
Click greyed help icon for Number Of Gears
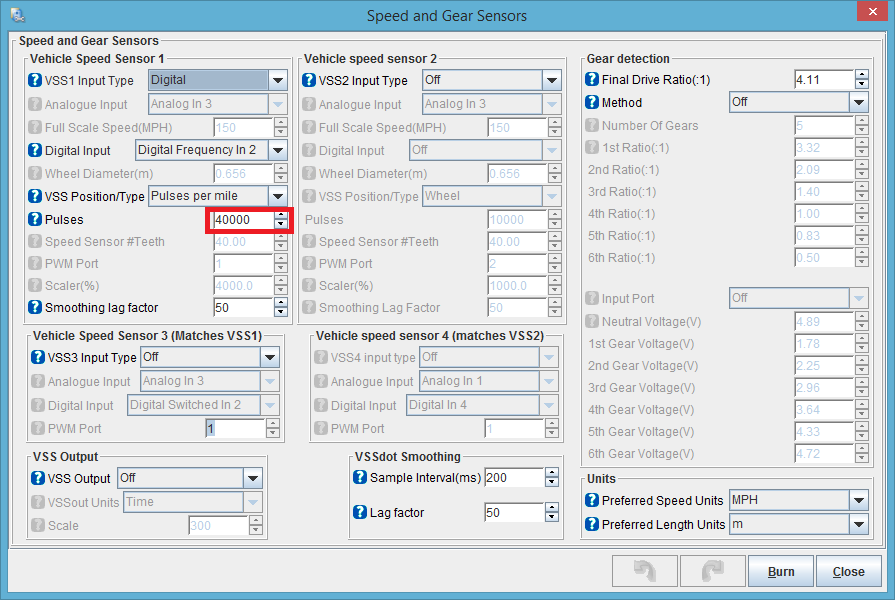pyautogui.click(x=592, y=125)
